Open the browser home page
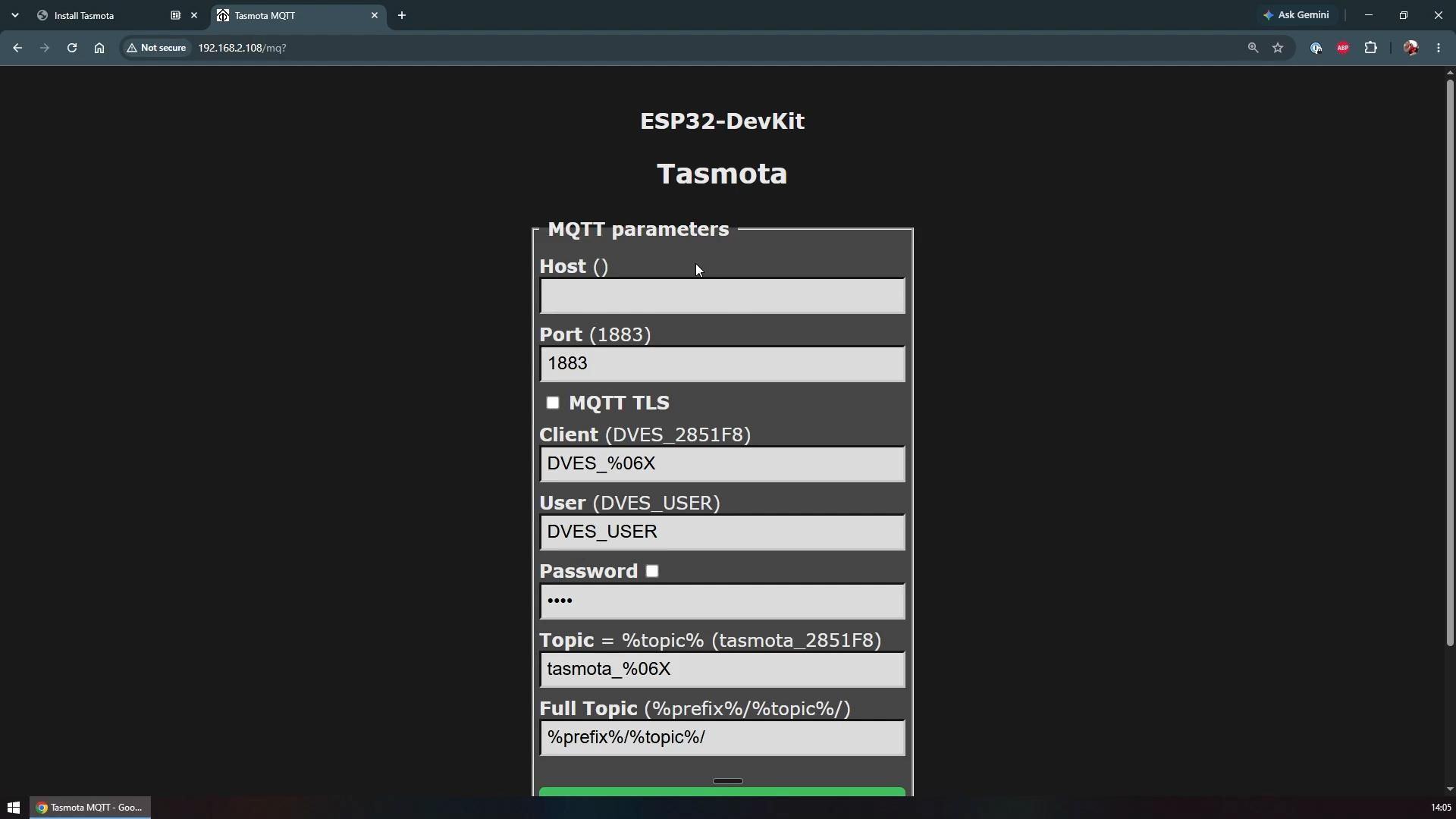The height and width of the screenshot is (819, 1456). coord(99,48)
